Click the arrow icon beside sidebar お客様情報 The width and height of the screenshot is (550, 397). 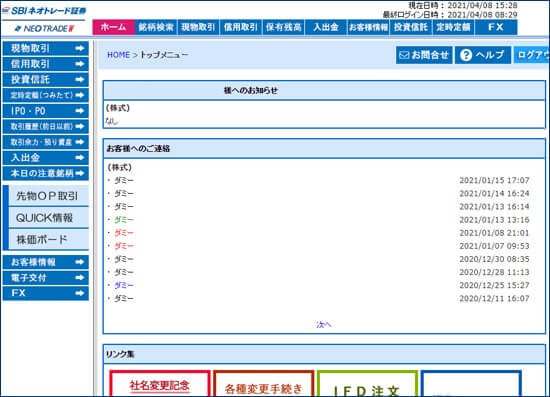pos(80,262)
